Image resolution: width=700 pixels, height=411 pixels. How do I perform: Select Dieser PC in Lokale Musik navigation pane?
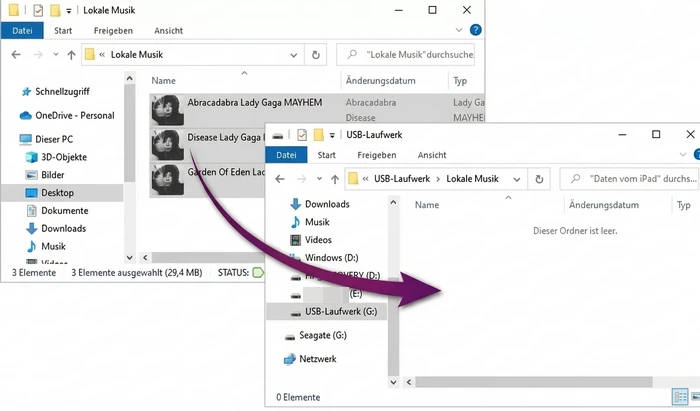pyautogui.click(x=46, y=139)
